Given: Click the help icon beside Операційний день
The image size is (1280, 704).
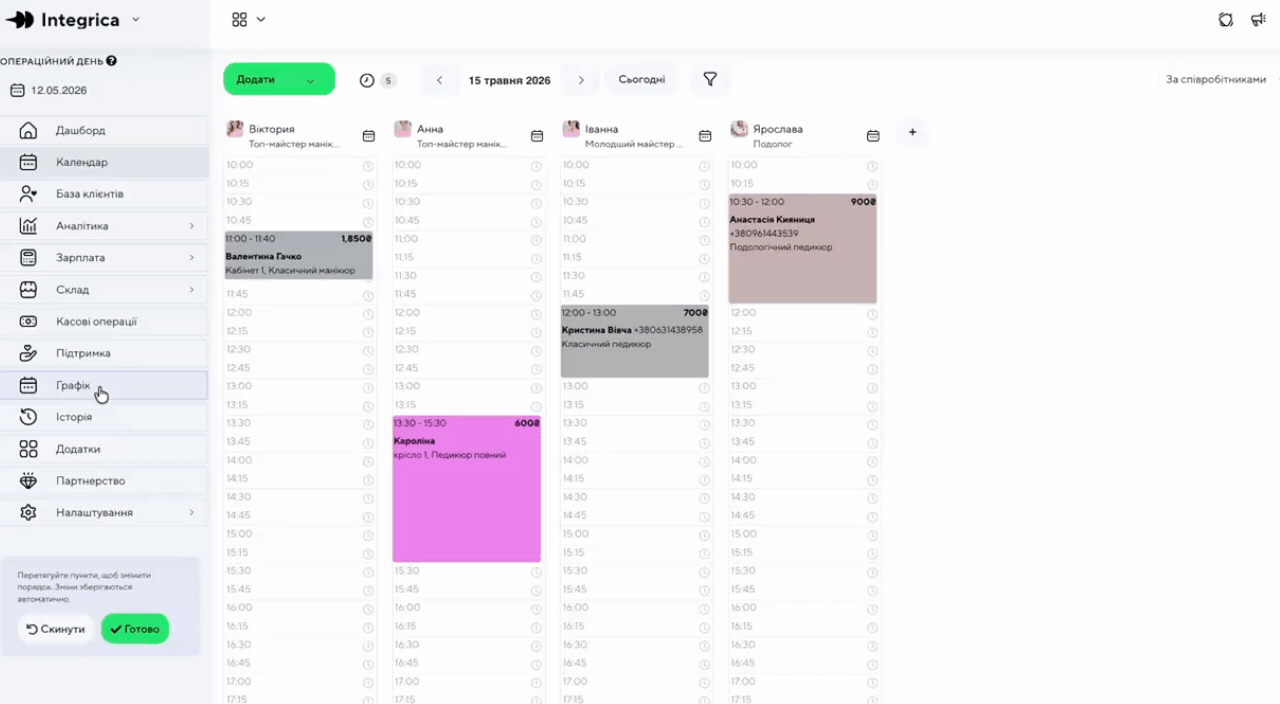Looking at the screenshot, I should tap(111, 61).
